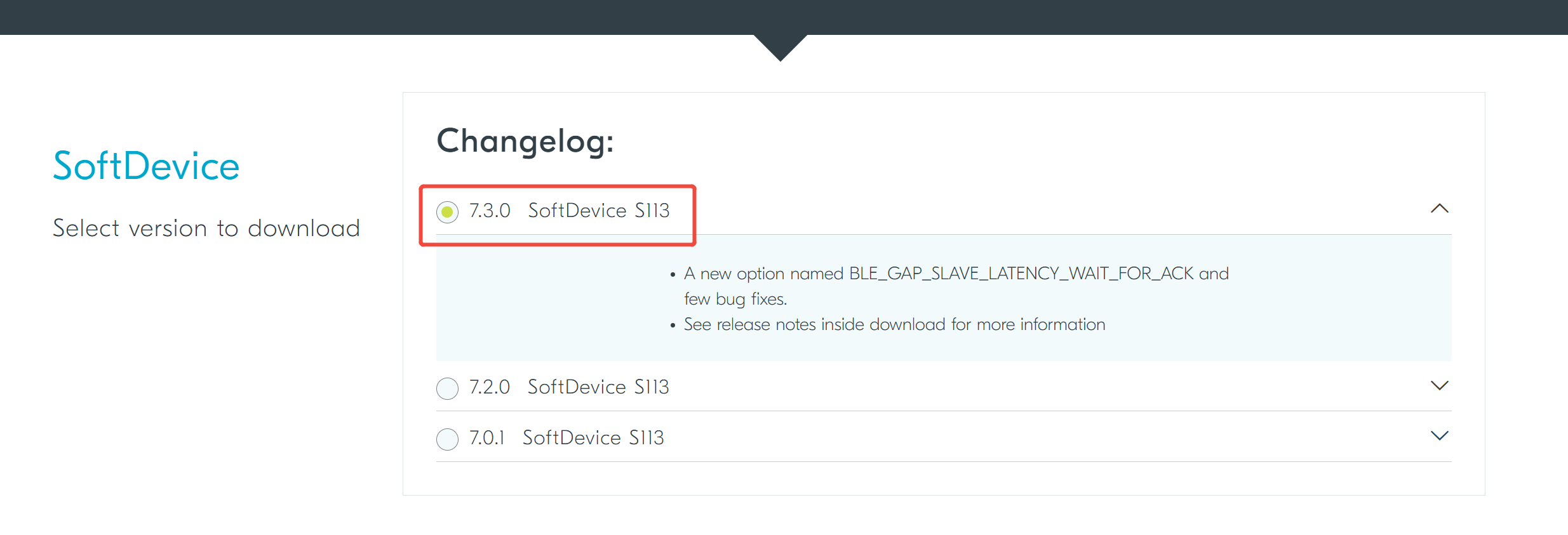Click the "few bug fixes." line
The height and width of the screenshot is (535, 1568).
pos(735,299)
